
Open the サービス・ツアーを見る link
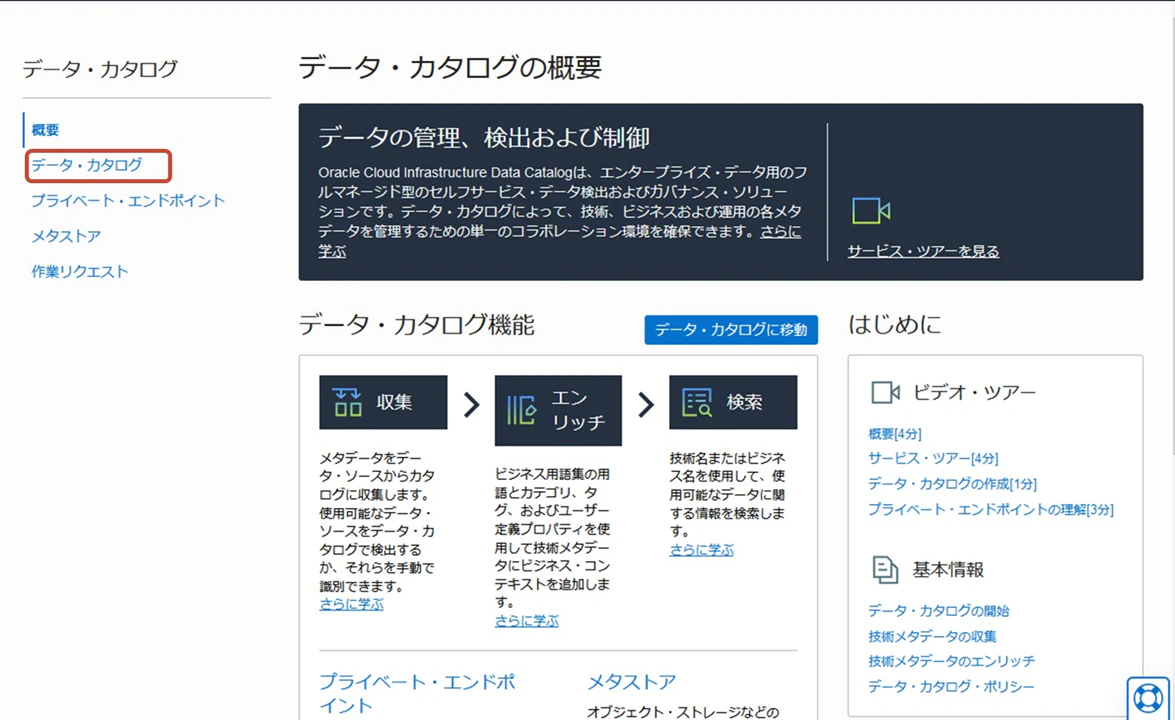923,251
